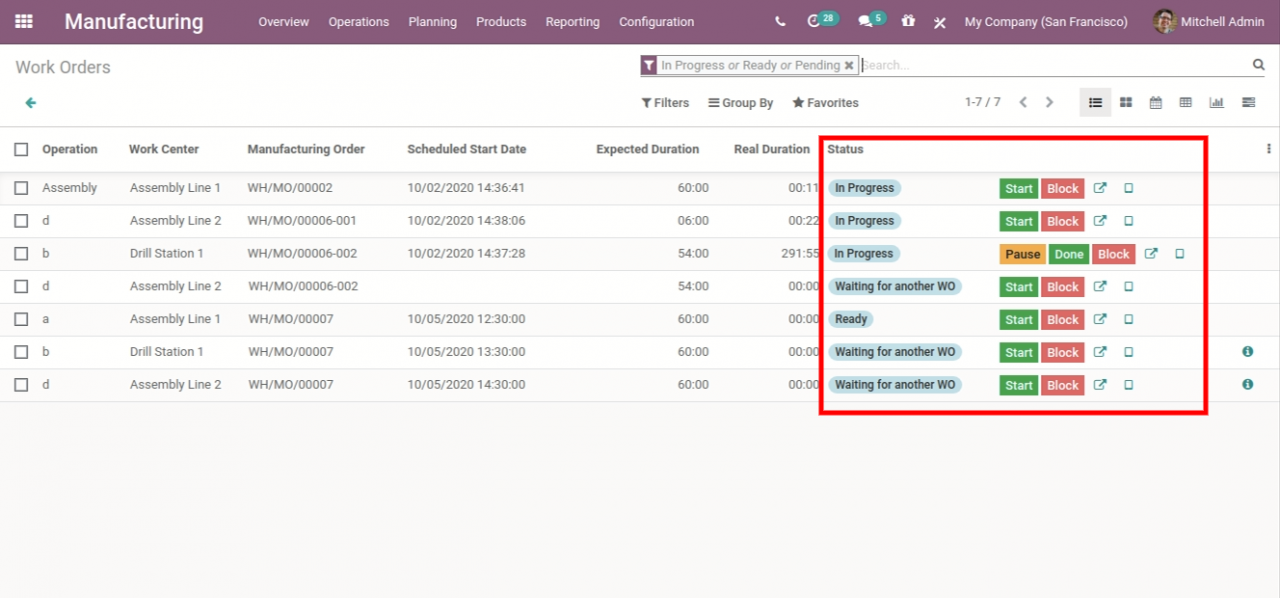This screenshot has height=598, width=1280.
Task: Switch to Kanban view
Action: [x=1126, y=102]
